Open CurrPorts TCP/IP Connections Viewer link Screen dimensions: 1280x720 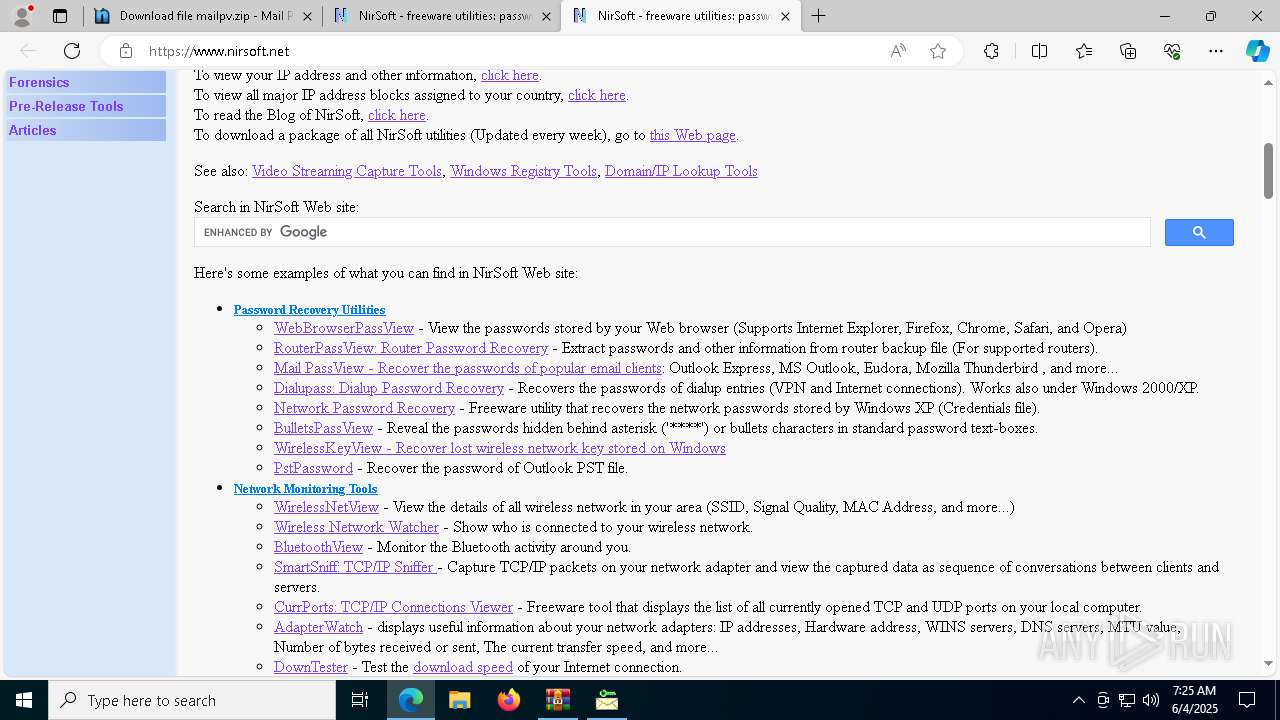(x=394, y=607)
